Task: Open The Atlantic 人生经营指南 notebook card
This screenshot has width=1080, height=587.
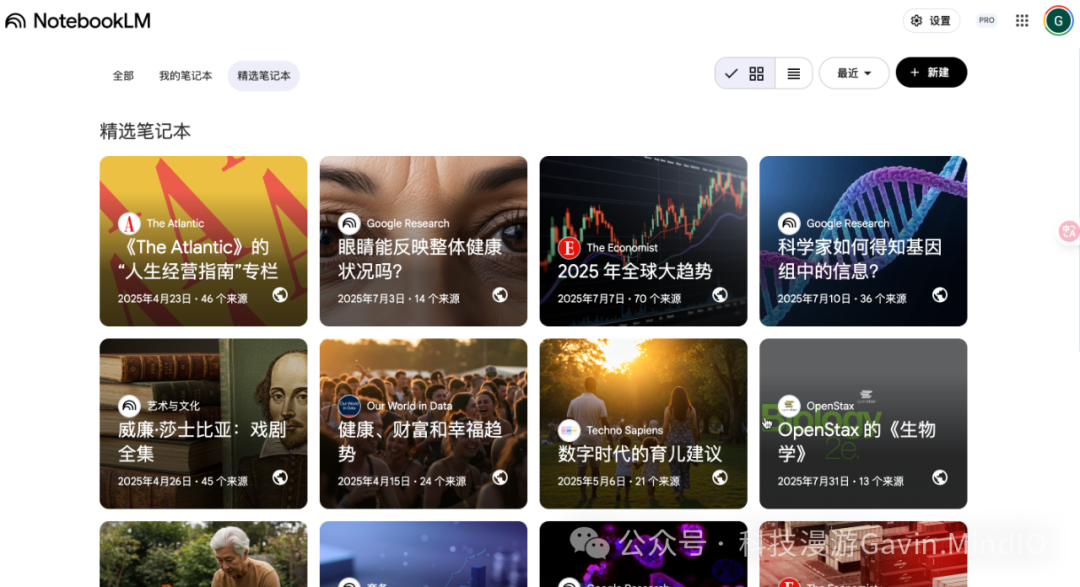Action: (x=203, y=241)
